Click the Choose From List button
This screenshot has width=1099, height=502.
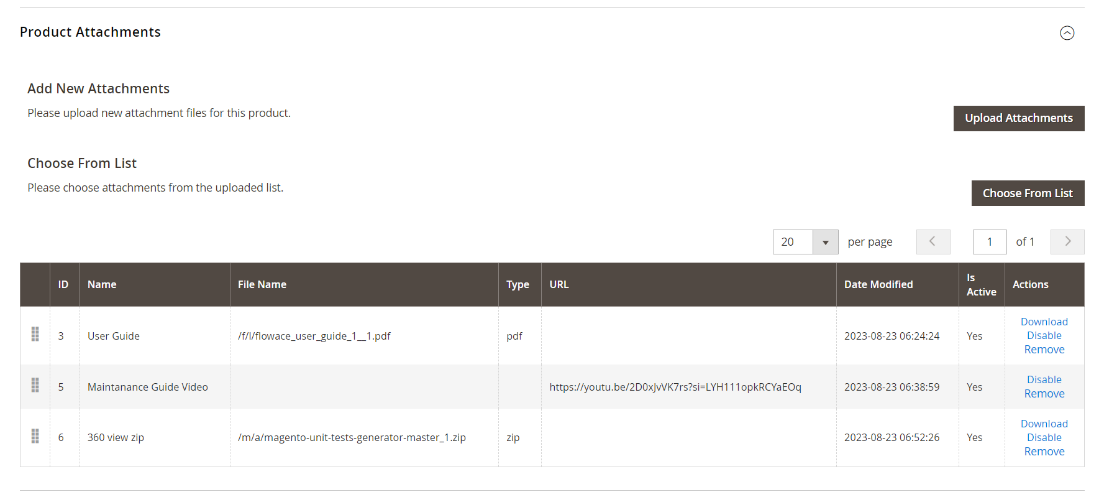[x=1027, y=193]
